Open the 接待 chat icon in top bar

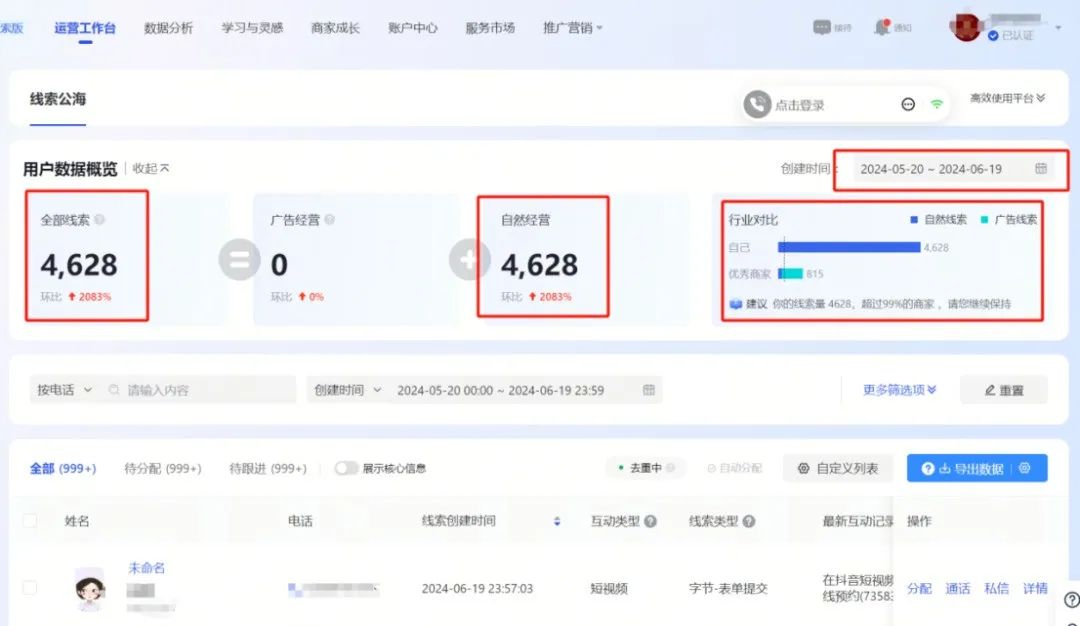[823, 24]
